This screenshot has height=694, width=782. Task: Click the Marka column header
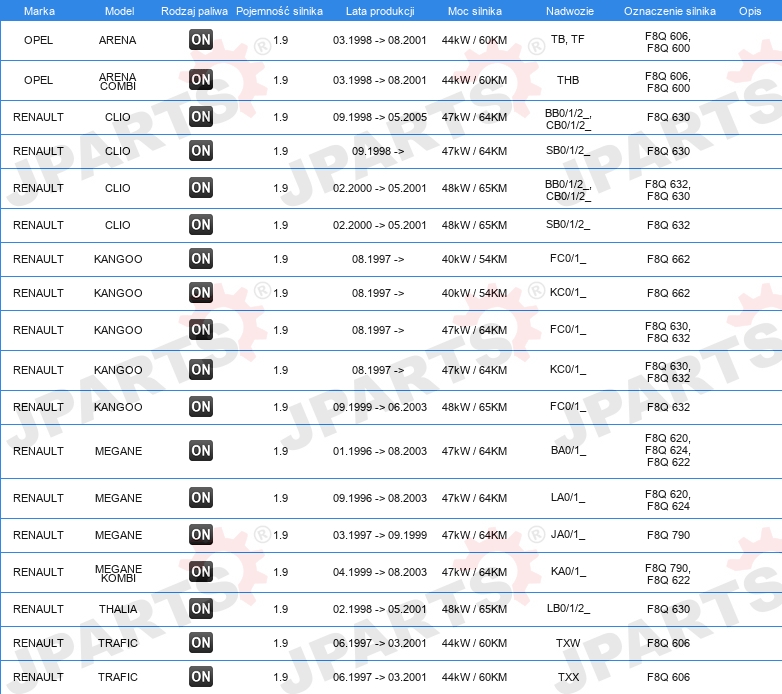39,11
